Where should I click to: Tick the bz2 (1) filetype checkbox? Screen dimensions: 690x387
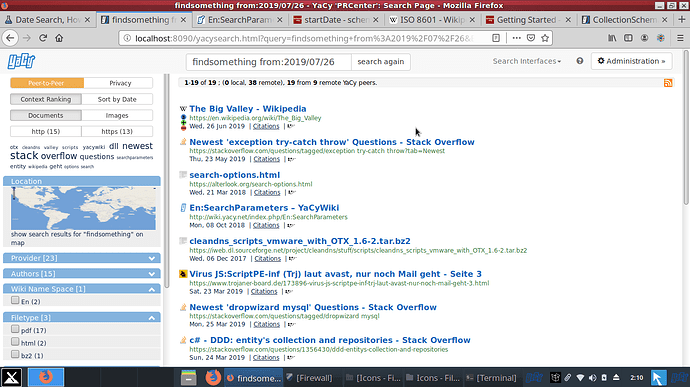click(x=15, y=354)
